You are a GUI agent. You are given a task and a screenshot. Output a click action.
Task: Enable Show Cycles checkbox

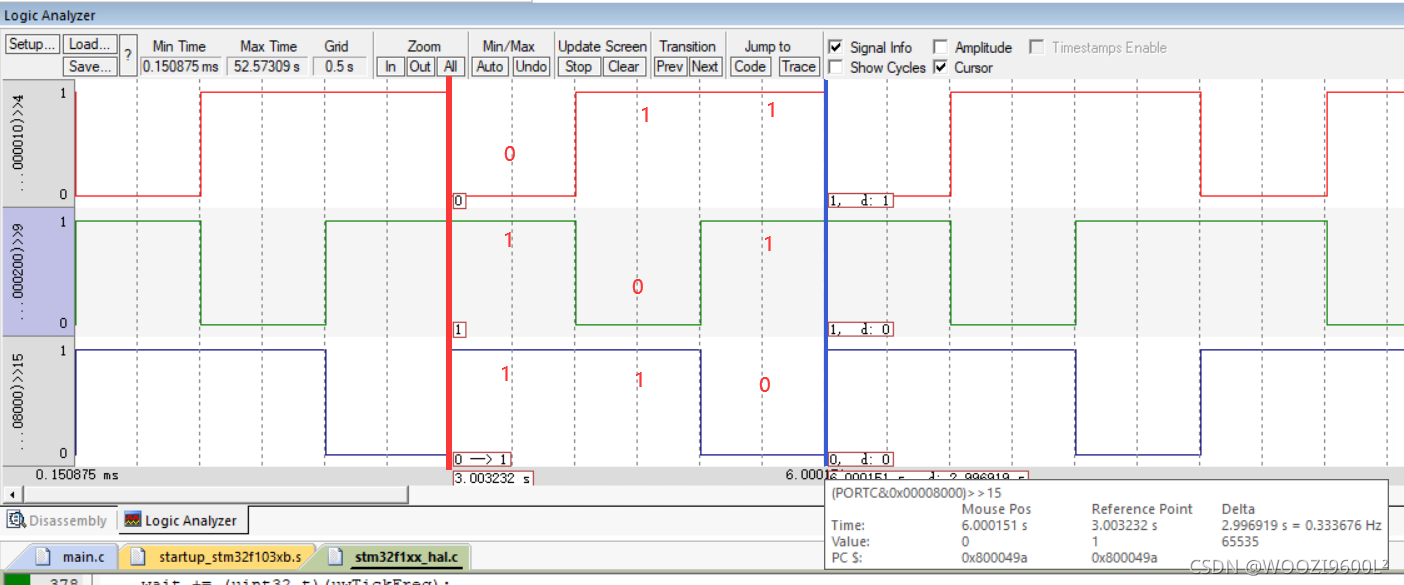(x=836, y=67)
